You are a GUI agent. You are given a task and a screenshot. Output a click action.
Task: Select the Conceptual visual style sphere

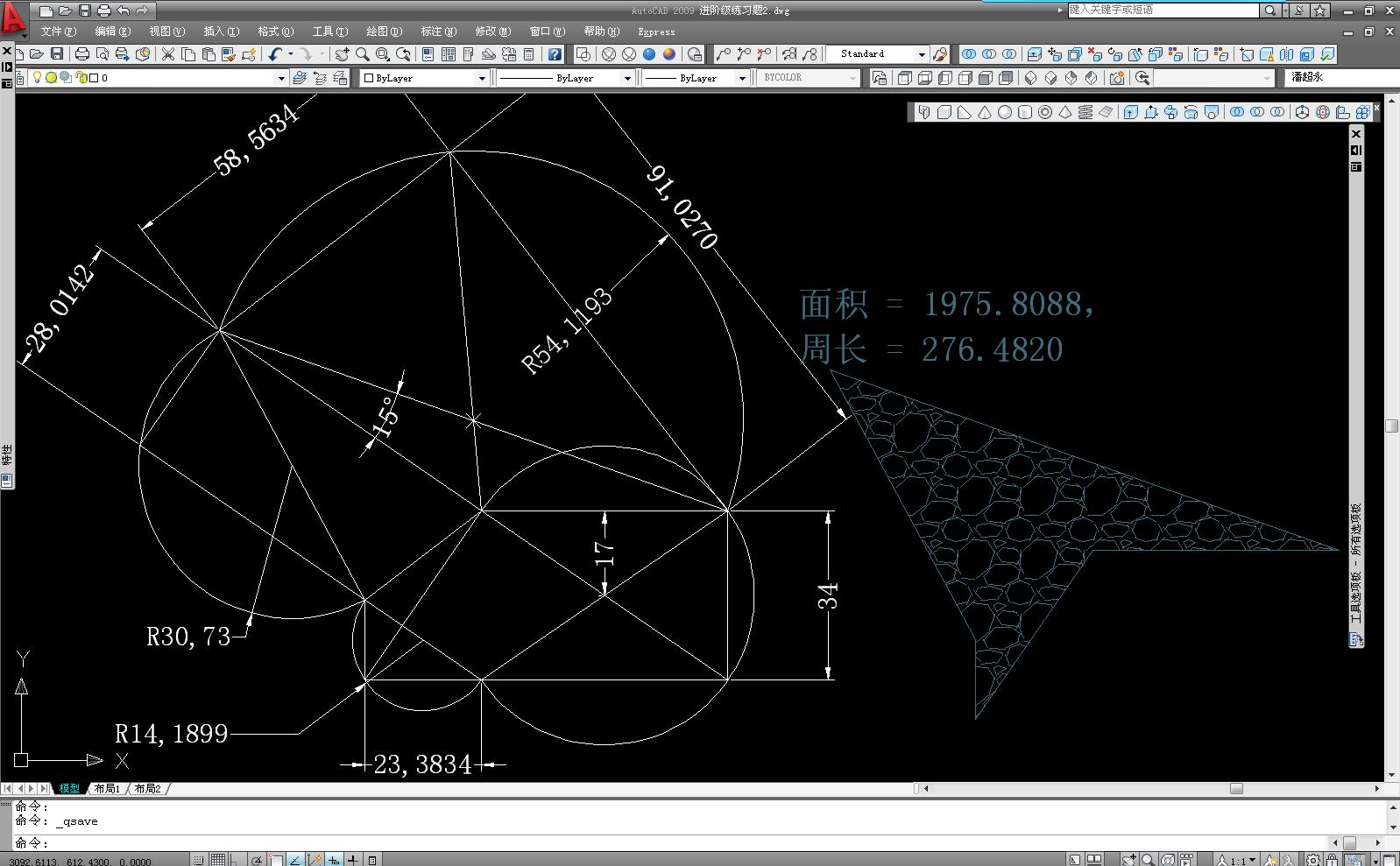[x=669, y=54]
